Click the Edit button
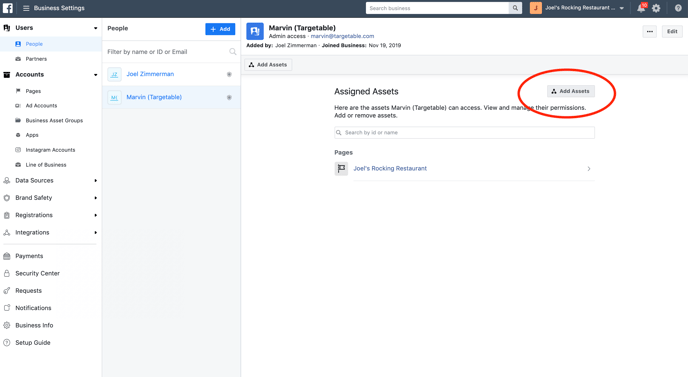This screenshot has height=377, width=688. 672,32
